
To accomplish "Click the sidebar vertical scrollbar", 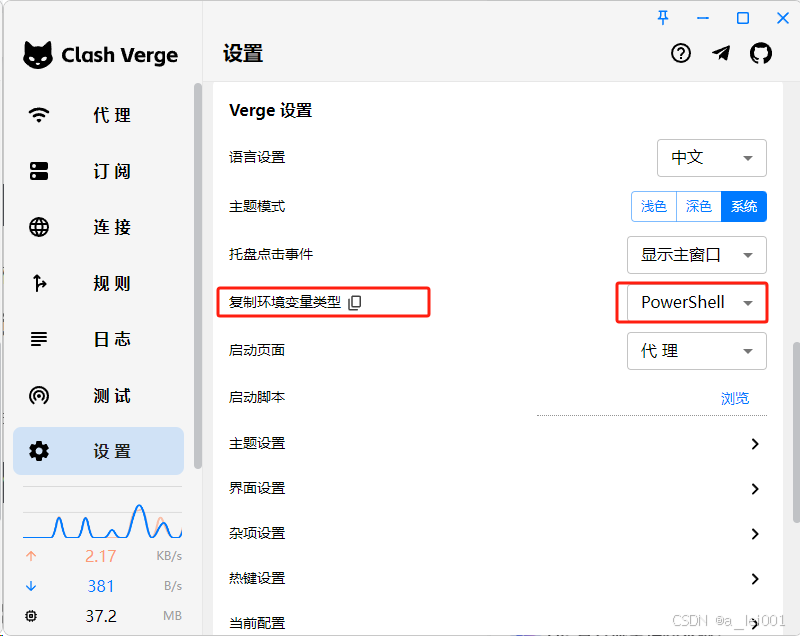I will click(198, 276).
